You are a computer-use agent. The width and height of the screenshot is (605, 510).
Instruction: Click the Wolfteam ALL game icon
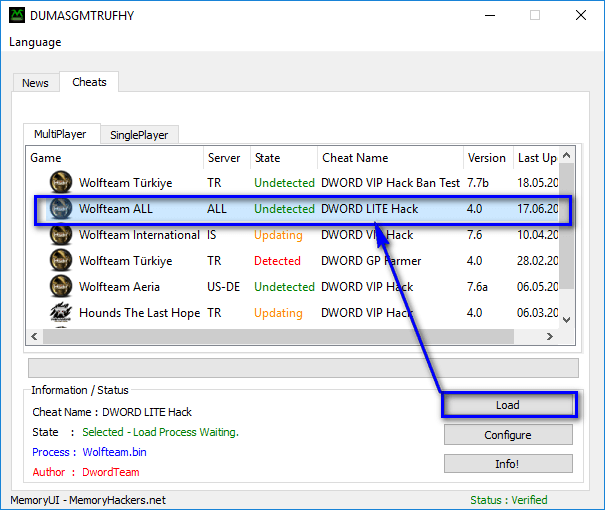[61, 209]
